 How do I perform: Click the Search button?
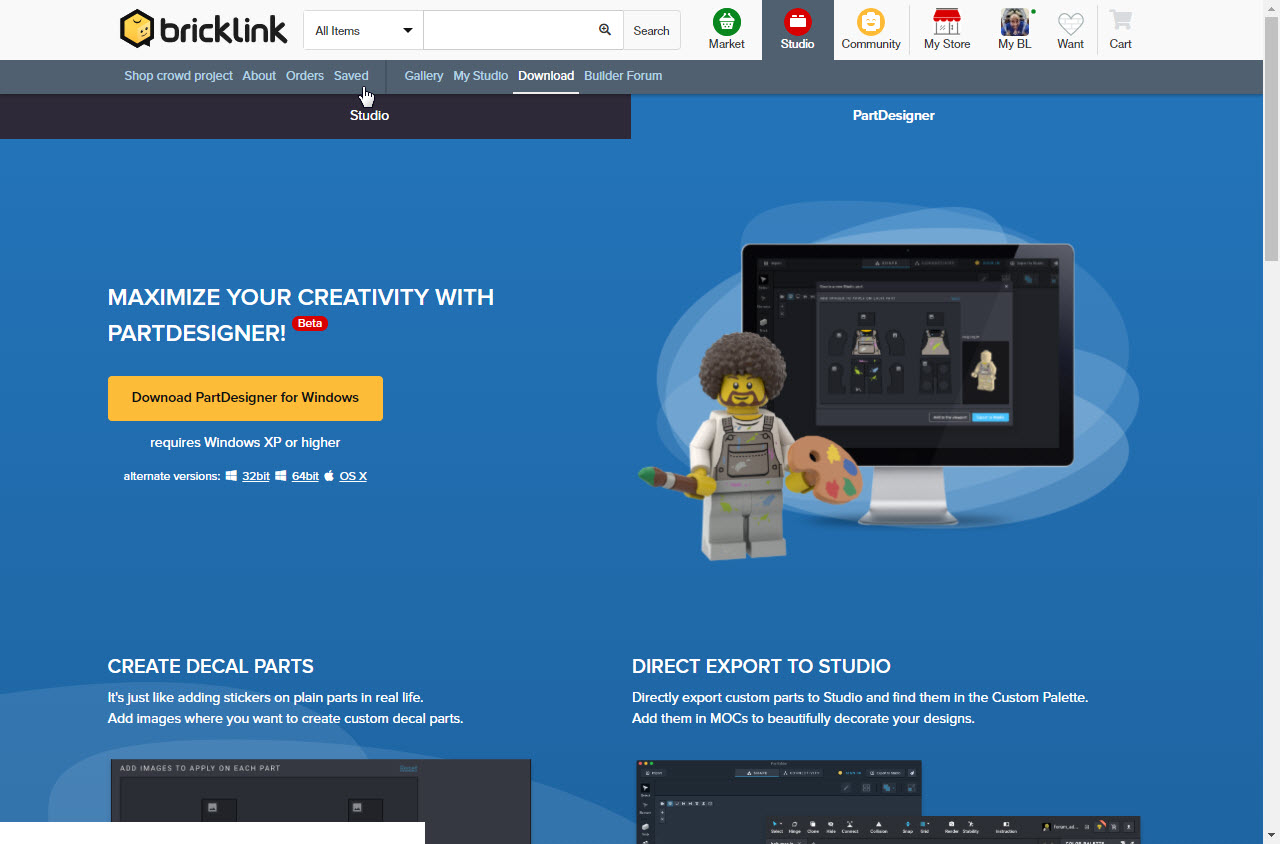651,30
